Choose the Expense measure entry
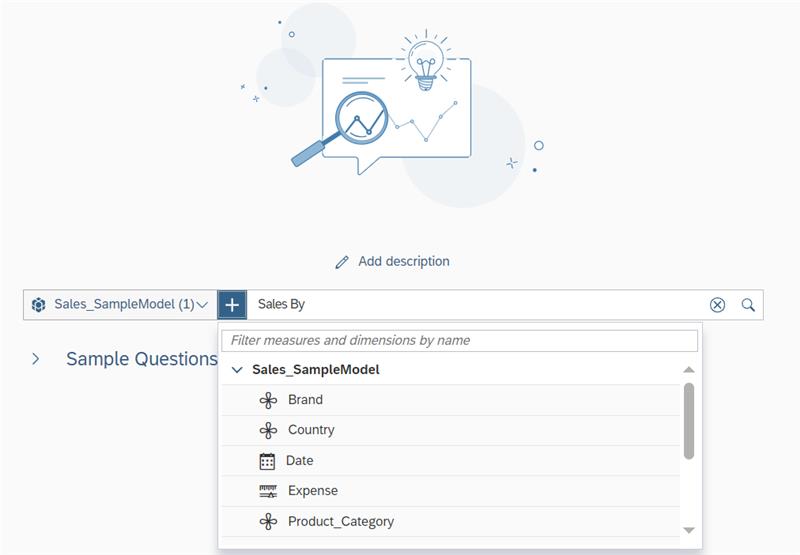800x555 pixels. (x=451, y=491)
